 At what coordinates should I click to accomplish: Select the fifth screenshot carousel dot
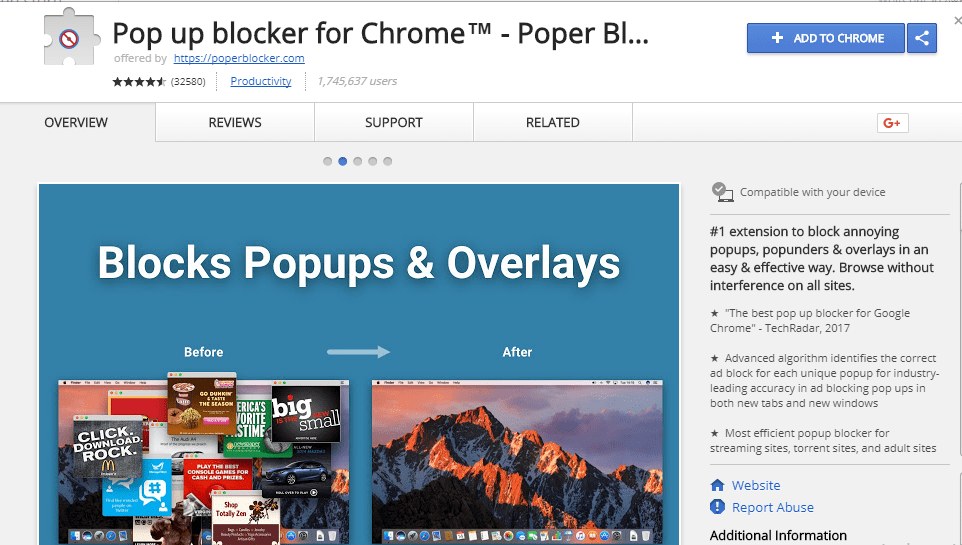[x=387, y=161]
